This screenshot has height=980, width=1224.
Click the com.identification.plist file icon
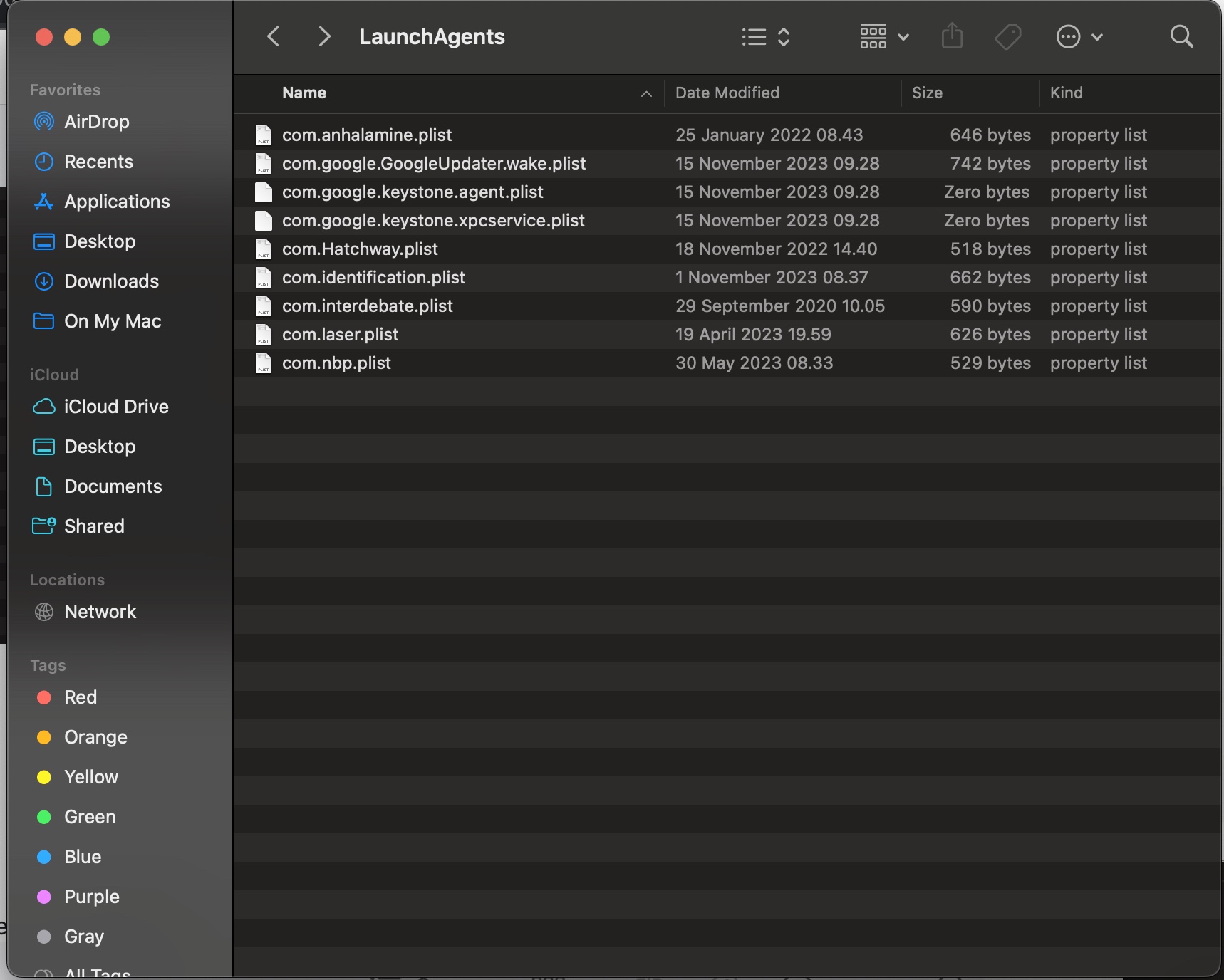point(264,278)
